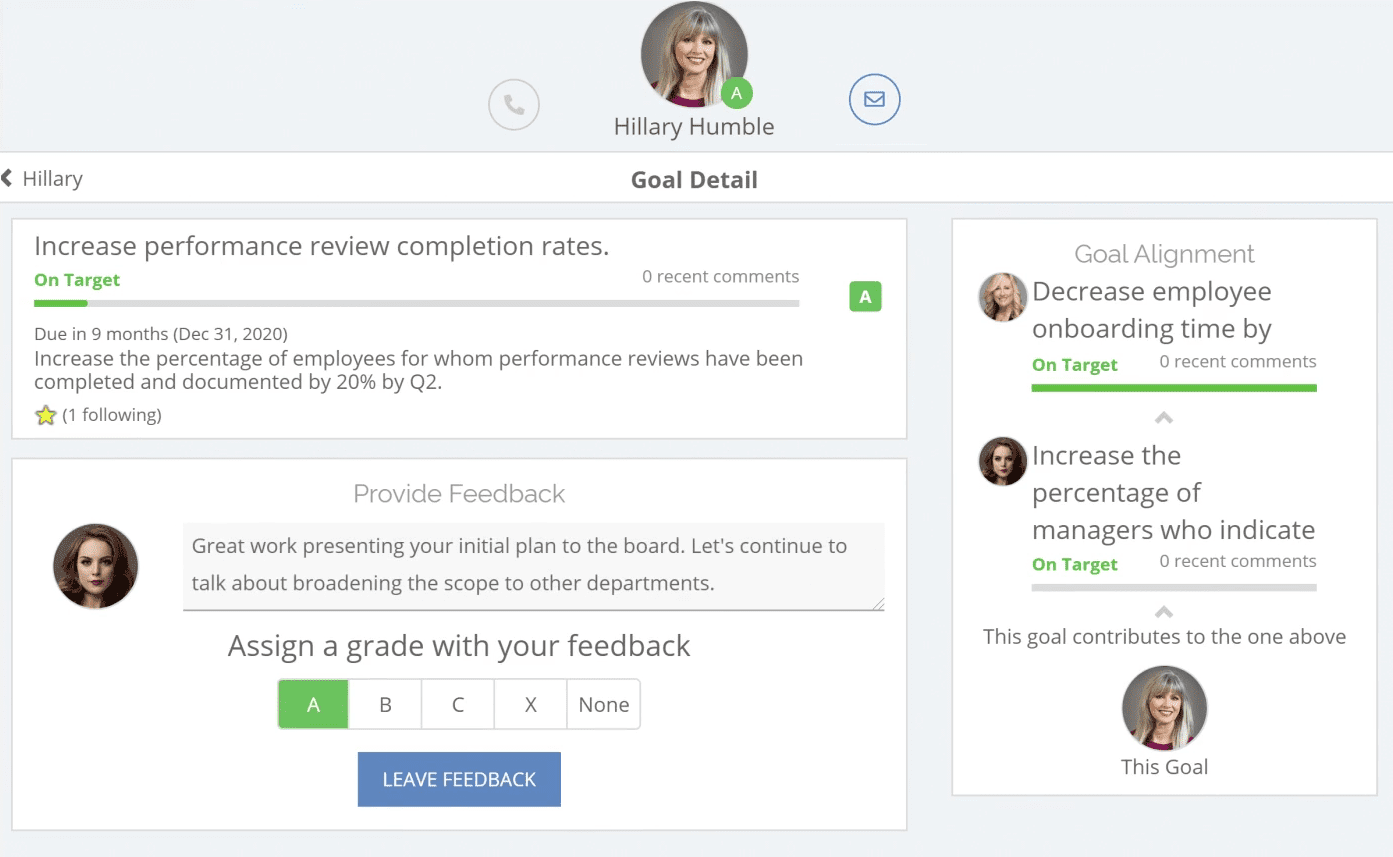The image size is (1393, 857).
Task: Click into the feedback text area
Action: pos(533,565)
